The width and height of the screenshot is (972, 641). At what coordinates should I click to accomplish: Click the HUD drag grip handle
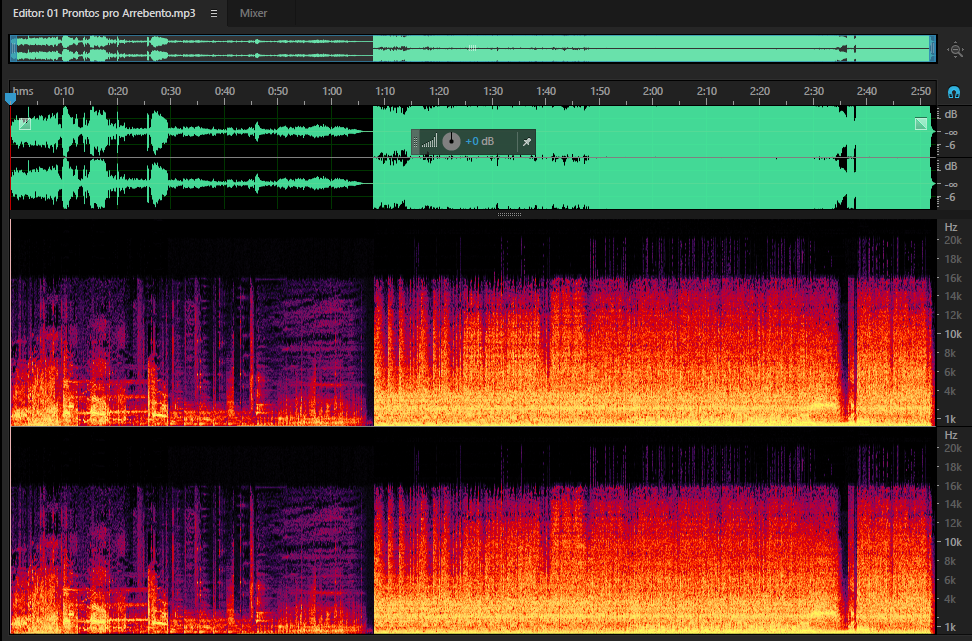tap(416, 142)
